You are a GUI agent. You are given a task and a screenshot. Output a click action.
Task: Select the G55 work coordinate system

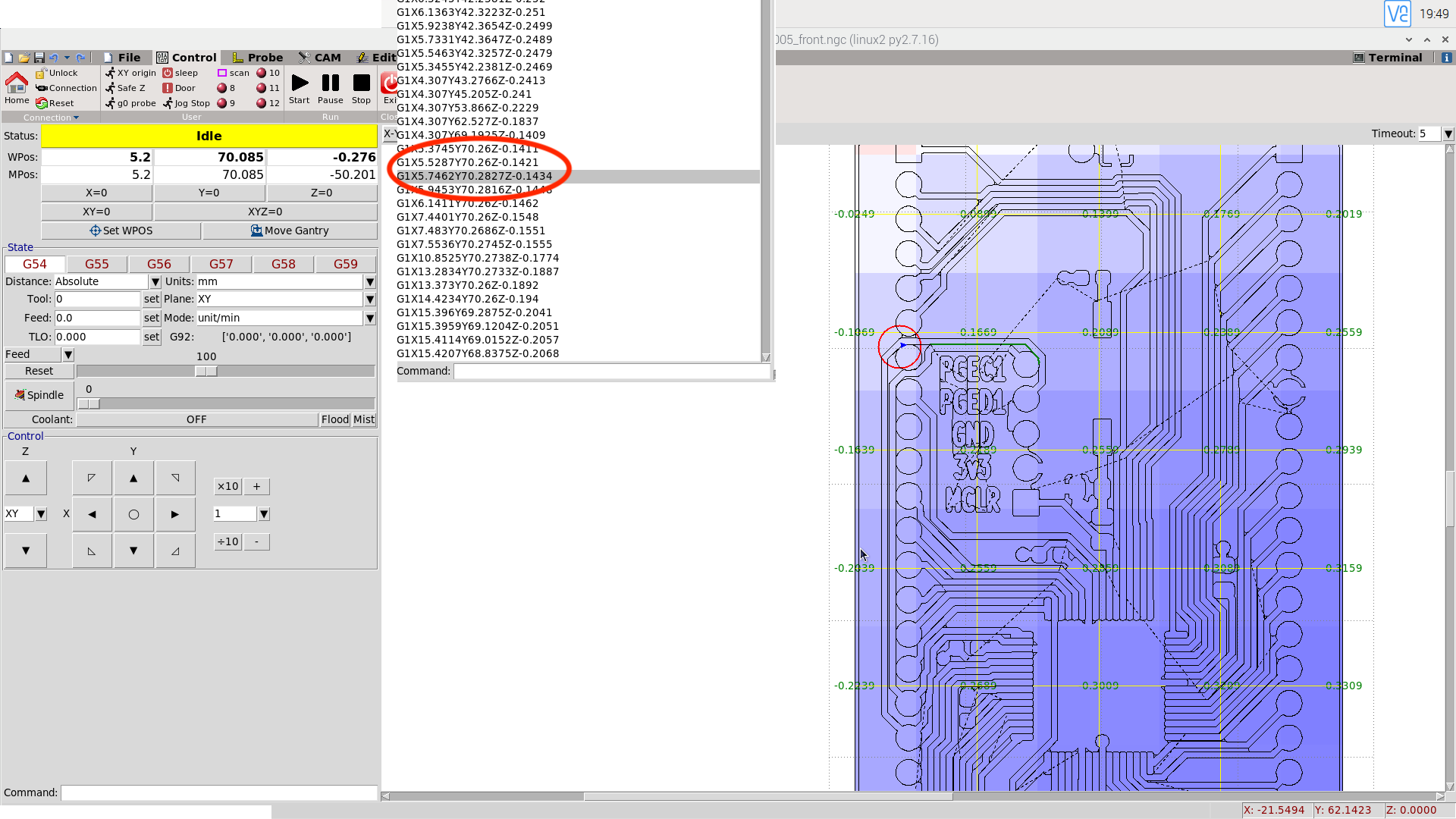pyautogui.click(x=96, y=264)
